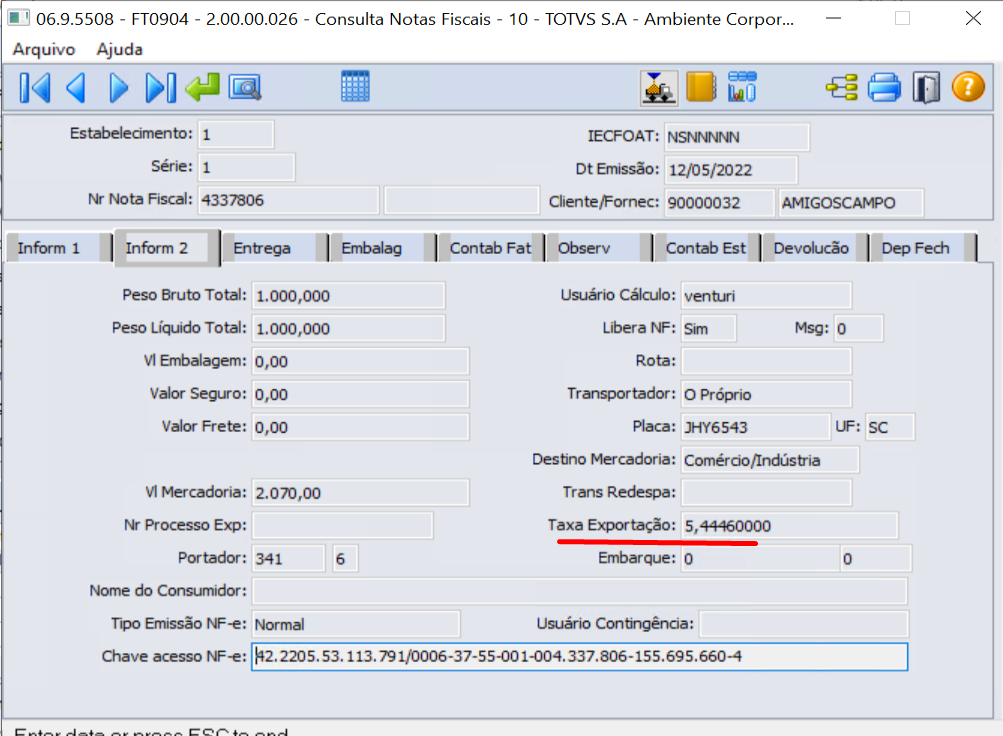The height and width of the screenshot is (736, 1003).
Task: Go to previous record arrow
Action: point(76,88)
